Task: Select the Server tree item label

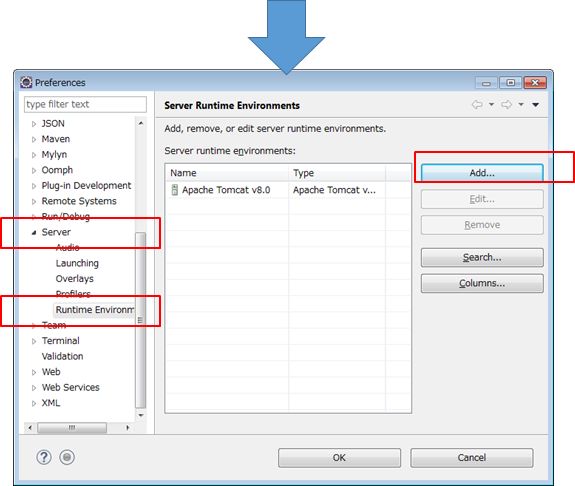Action: pyautogui.click(x=56, y=232)
